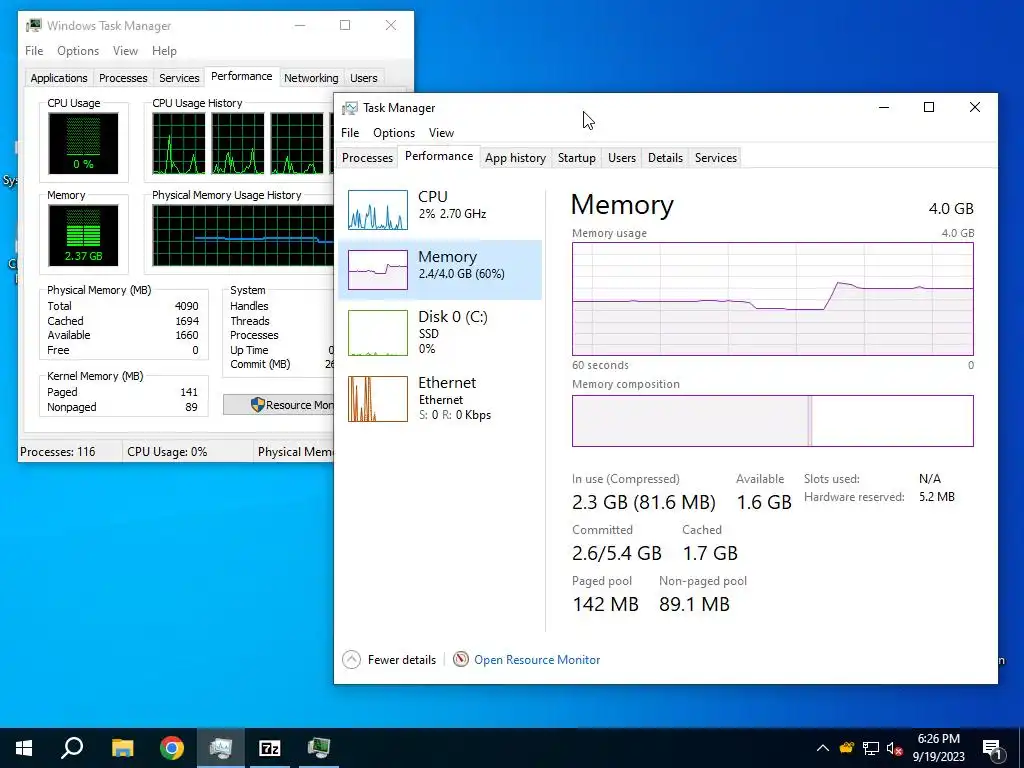Click the 2.6/5.4 GB Committed value
Viewport: 1024px width, 768px height.
coord(616,553)
